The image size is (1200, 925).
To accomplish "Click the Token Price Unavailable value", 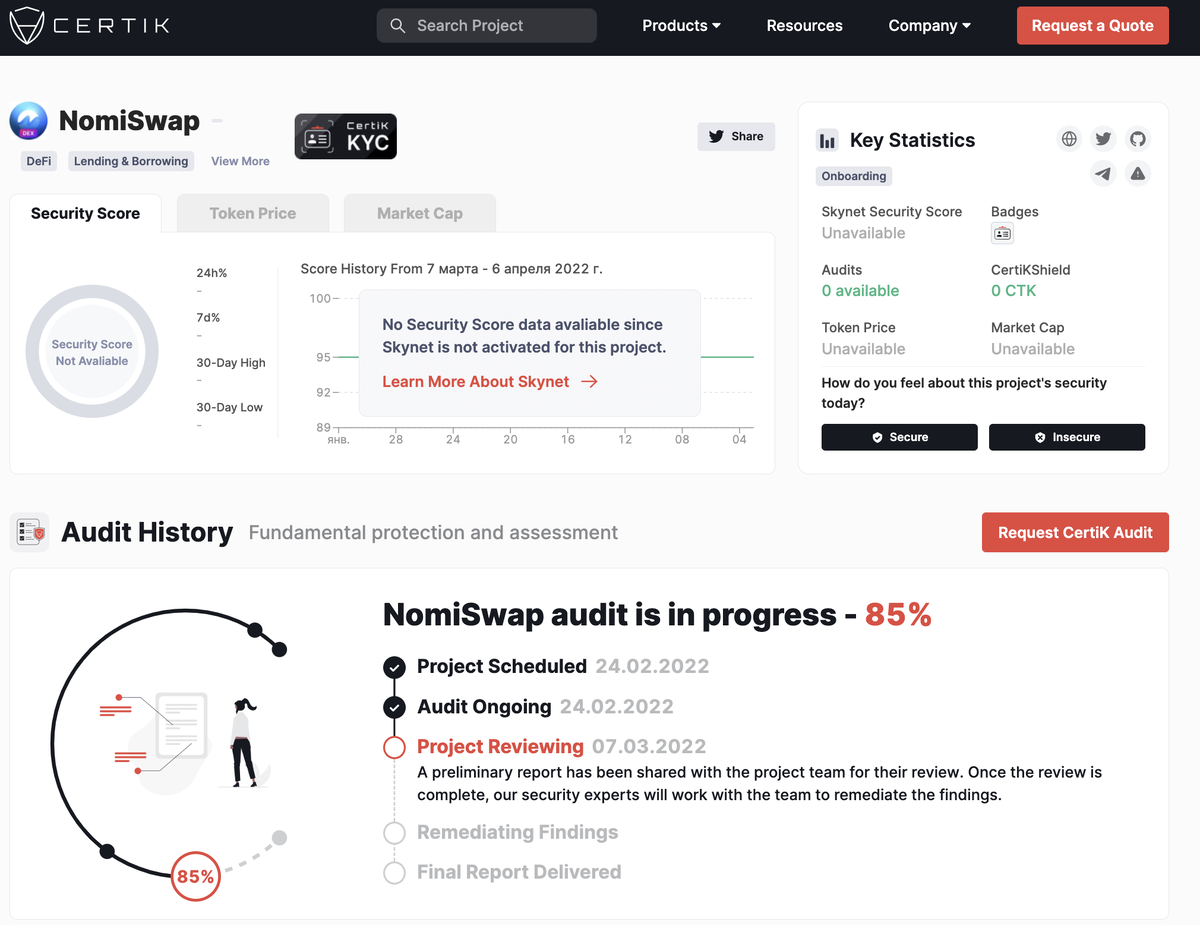I will tap(863, 349).
